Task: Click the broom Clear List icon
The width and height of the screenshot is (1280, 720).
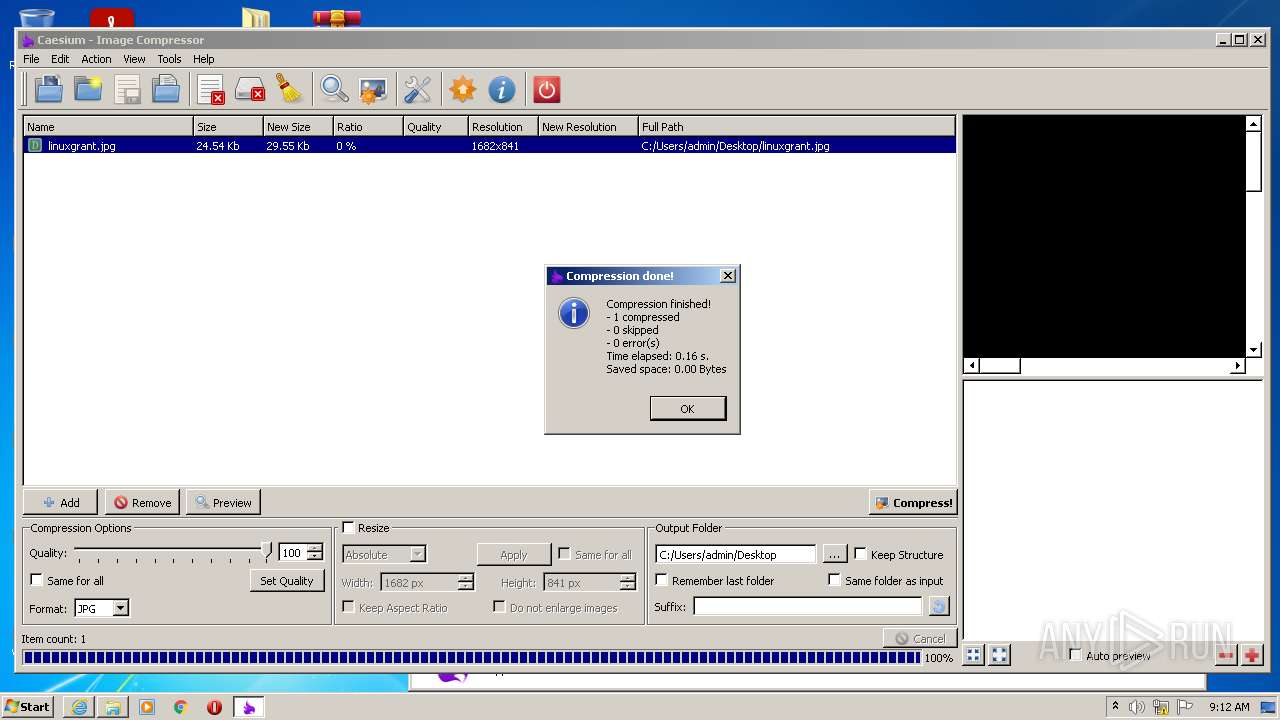Action: point(289,90)
